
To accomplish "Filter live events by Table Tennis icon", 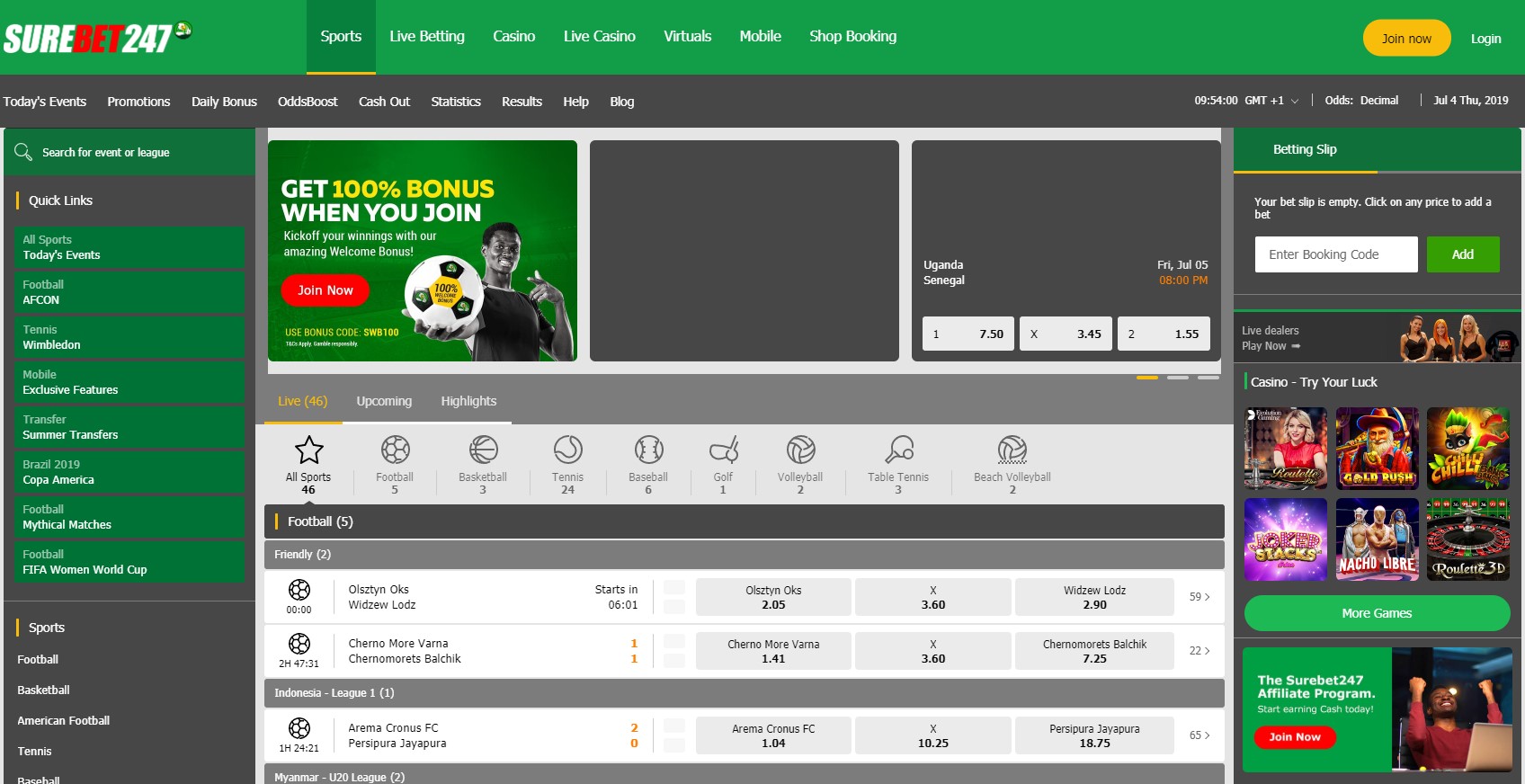I will pos(898,450).
